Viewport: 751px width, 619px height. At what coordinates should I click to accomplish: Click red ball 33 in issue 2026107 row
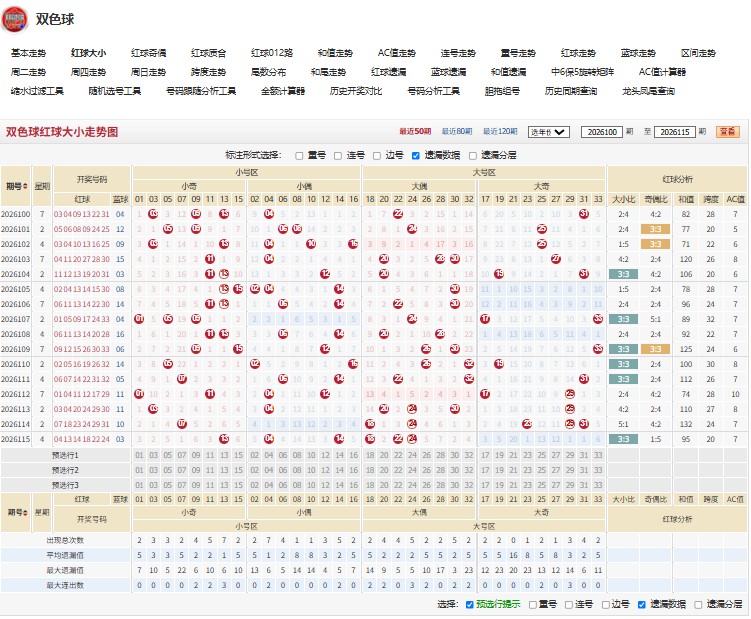598,319
